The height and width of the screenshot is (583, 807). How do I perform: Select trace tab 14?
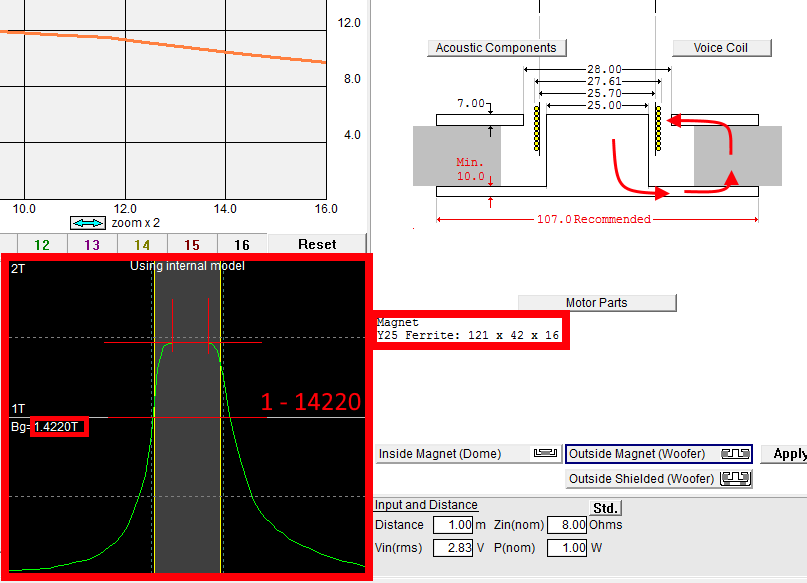pos(142,245)
